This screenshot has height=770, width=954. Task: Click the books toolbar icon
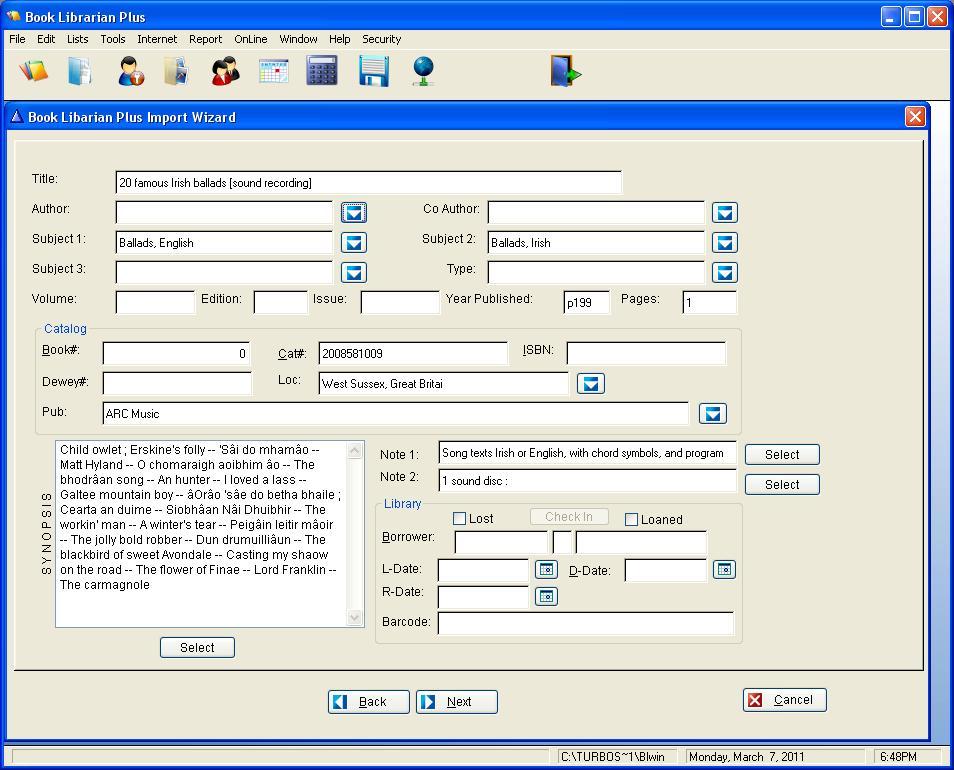33,71
